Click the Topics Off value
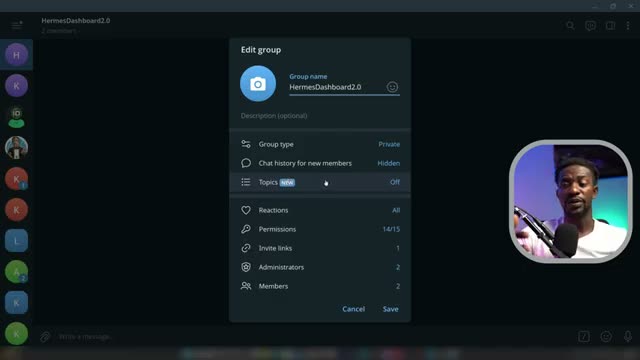This screenshot has width=640, height=360. click(x=395, y=182)
